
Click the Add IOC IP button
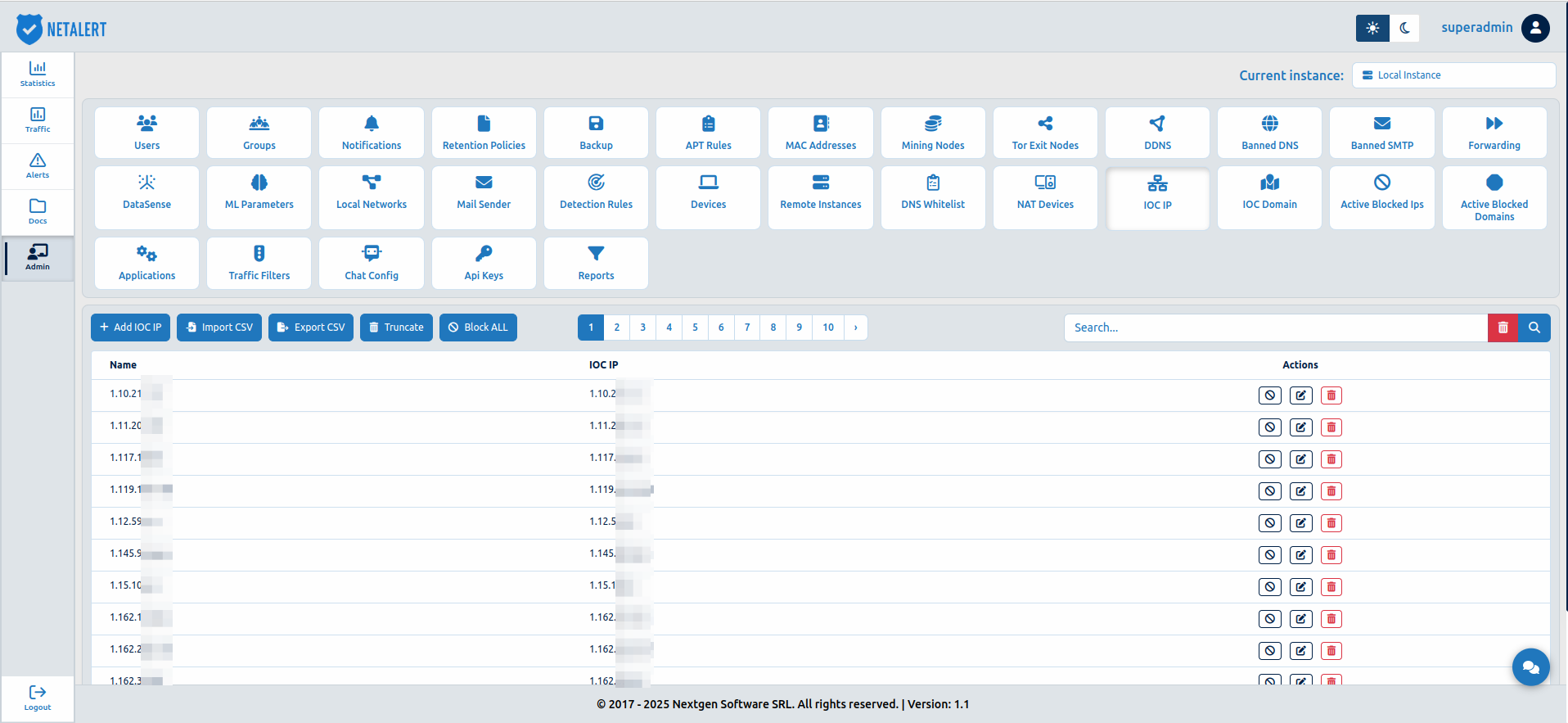click(x=131, y=328)
